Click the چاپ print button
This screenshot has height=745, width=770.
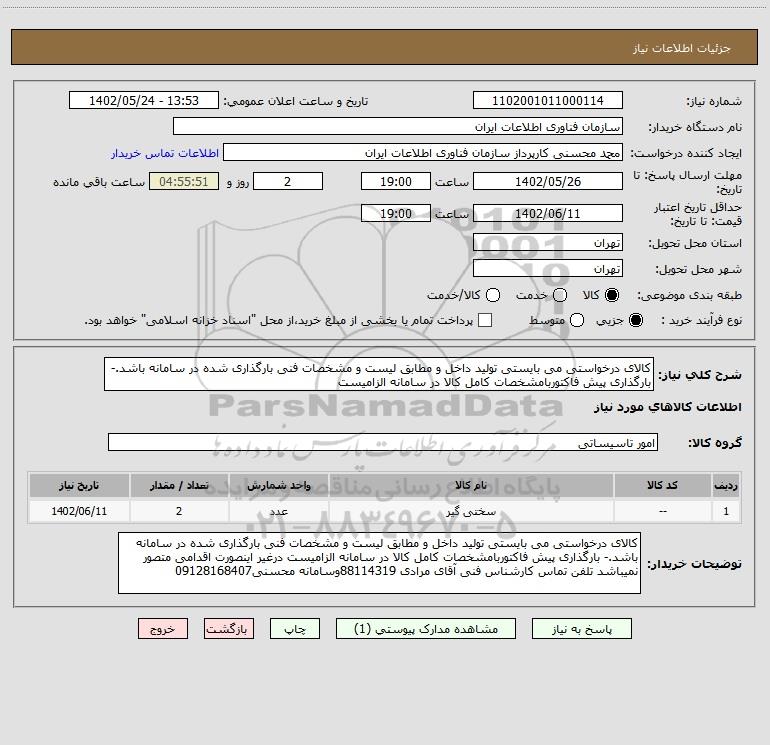[x=295, y=629]
